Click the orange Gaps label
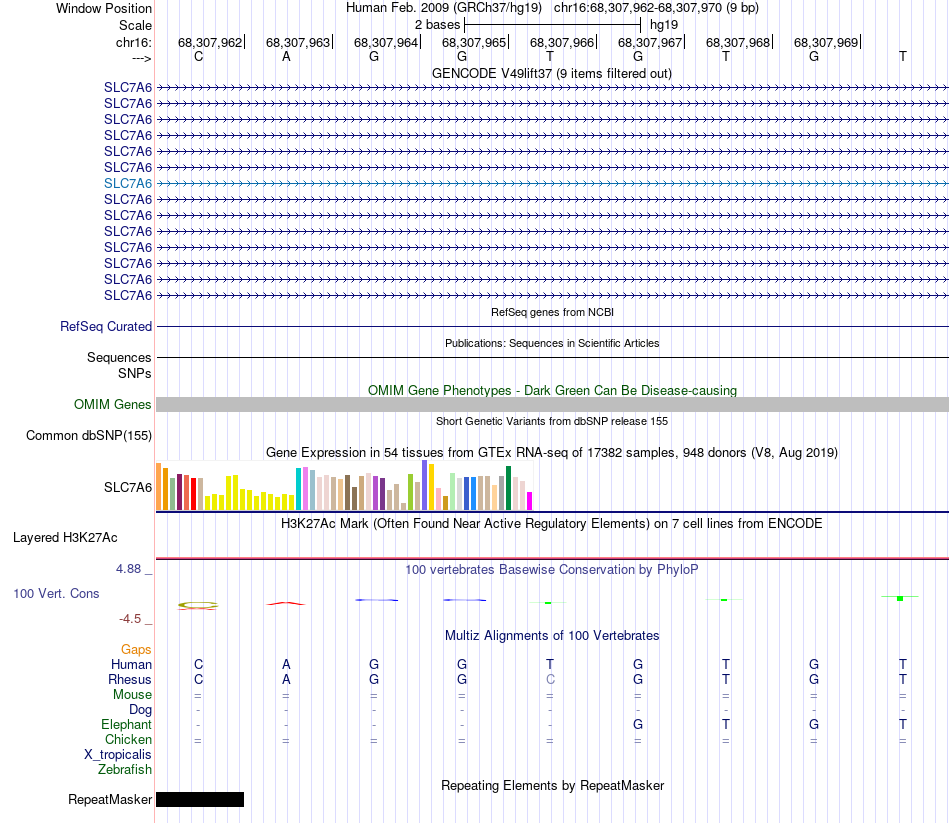This screenshot has height=823, width=950. [x=136, y=650]
